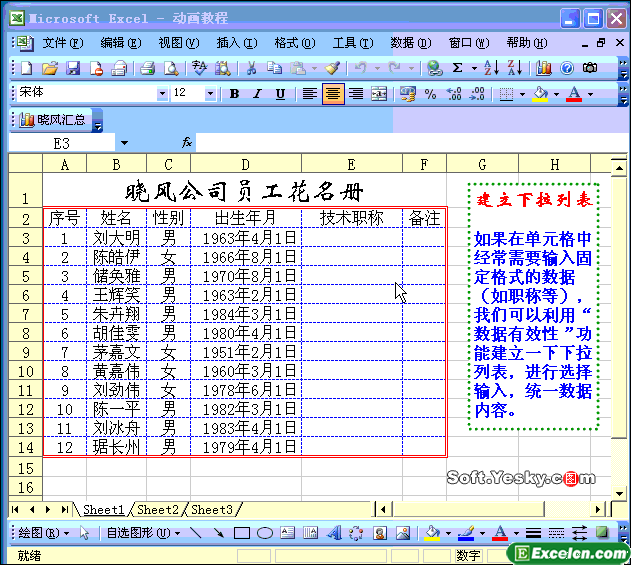The height and width of the screenshot is (565, 631).
Task: Open the font name dropdown
Action: pos(162,94)
